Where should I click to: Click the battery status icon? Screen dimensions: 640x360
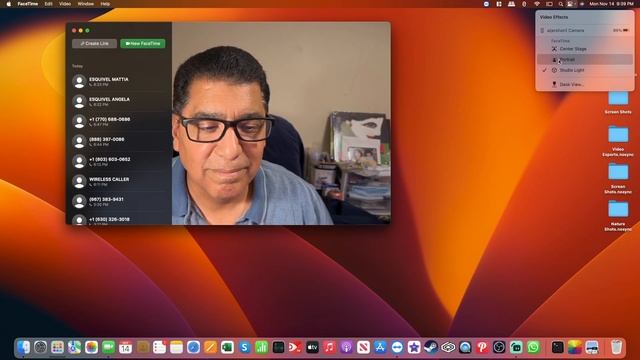[549, 4]
